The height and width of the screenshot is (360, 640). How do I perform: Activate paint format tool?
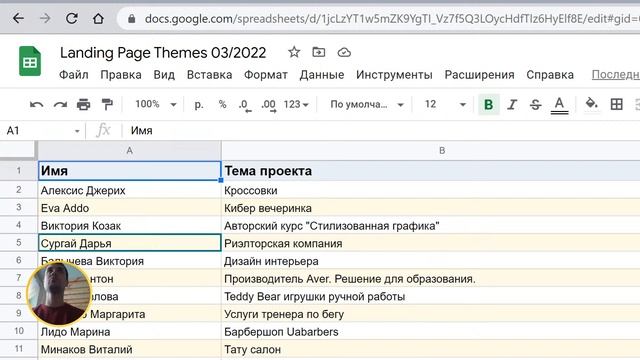click(107, 105)
